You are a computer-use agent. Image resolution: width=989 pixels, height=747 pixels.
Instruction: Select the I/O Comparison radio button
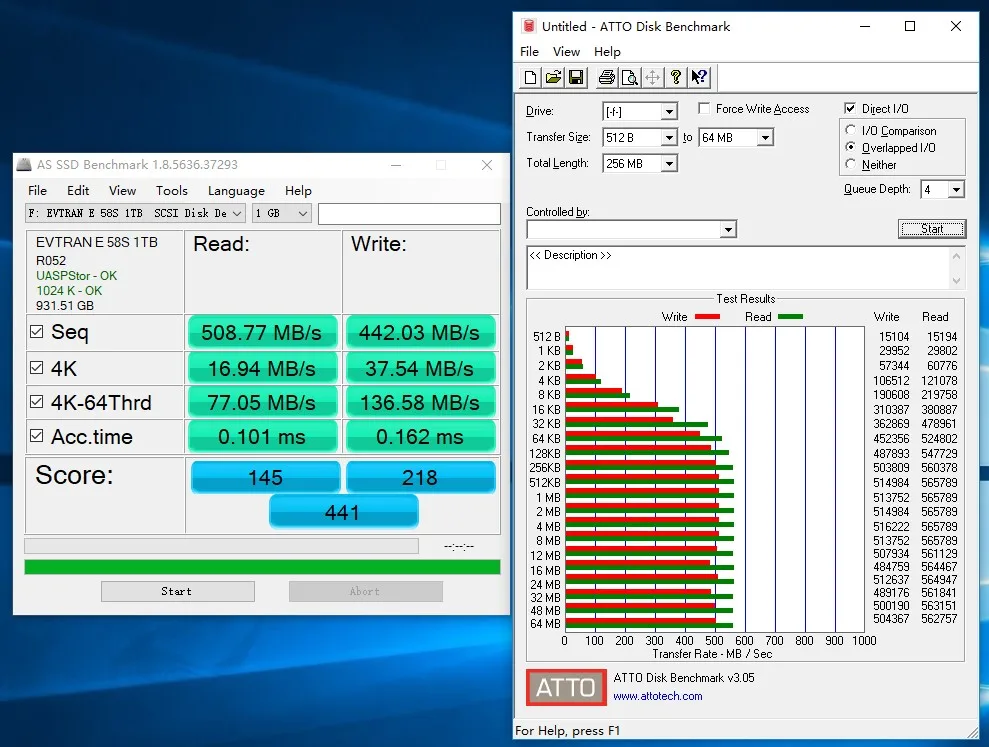851,130
